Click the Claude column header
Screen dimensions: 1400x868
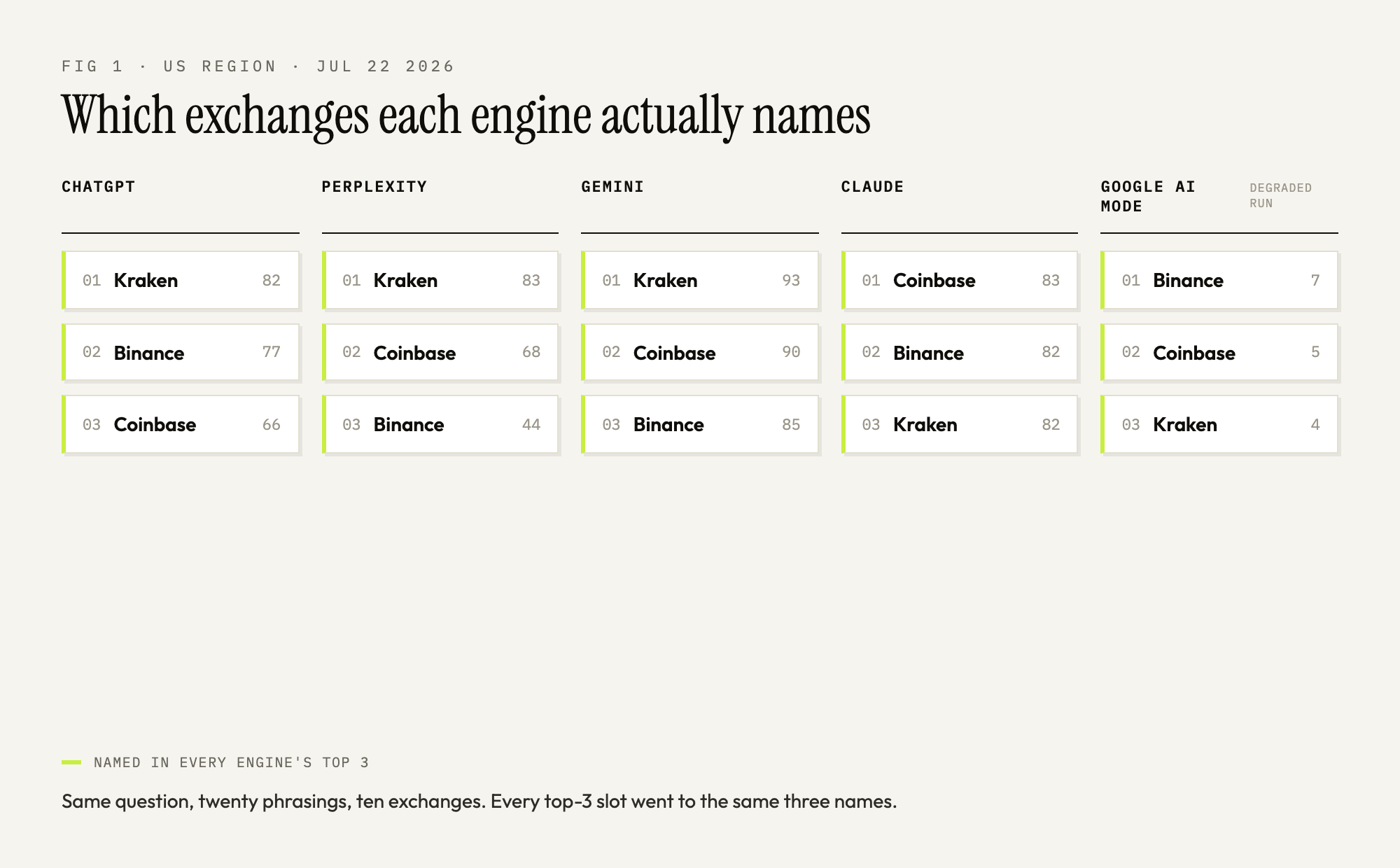point(872,187)
